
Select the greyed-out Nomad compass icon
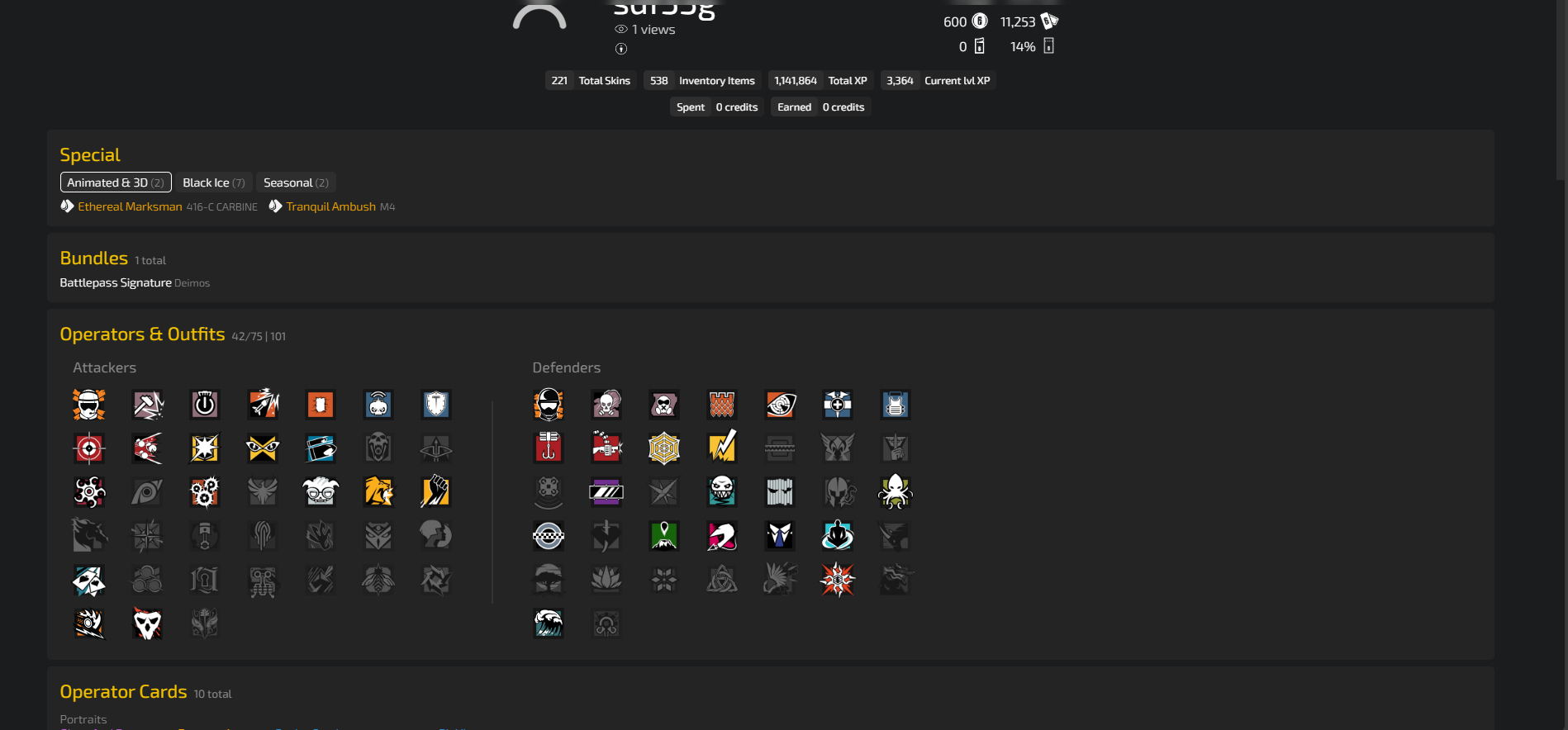click(147, 536)
